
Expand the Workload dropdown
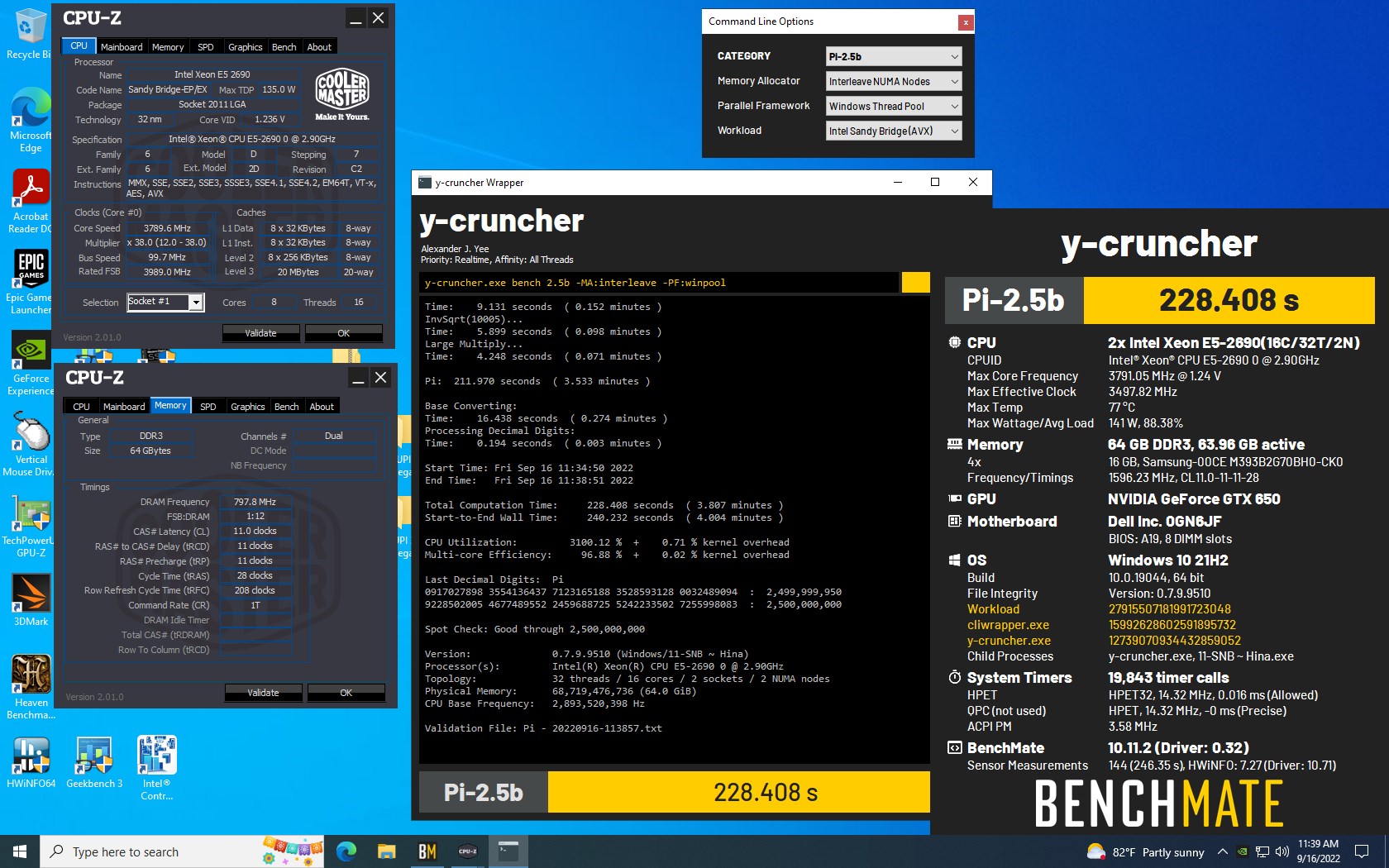click(x=894, y=131)
